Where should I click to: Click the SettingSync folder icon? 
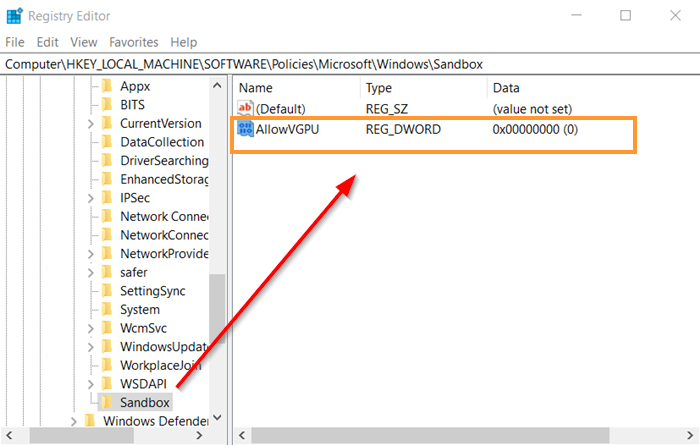click(107, 291)
